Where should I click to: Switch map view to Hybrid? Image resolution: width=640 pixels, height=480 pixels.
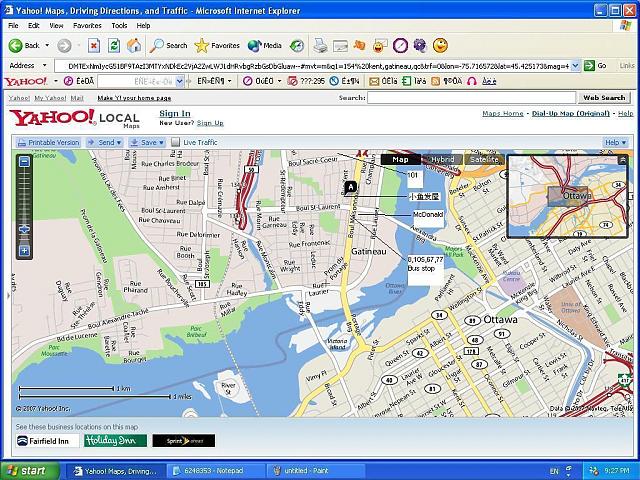442,159
